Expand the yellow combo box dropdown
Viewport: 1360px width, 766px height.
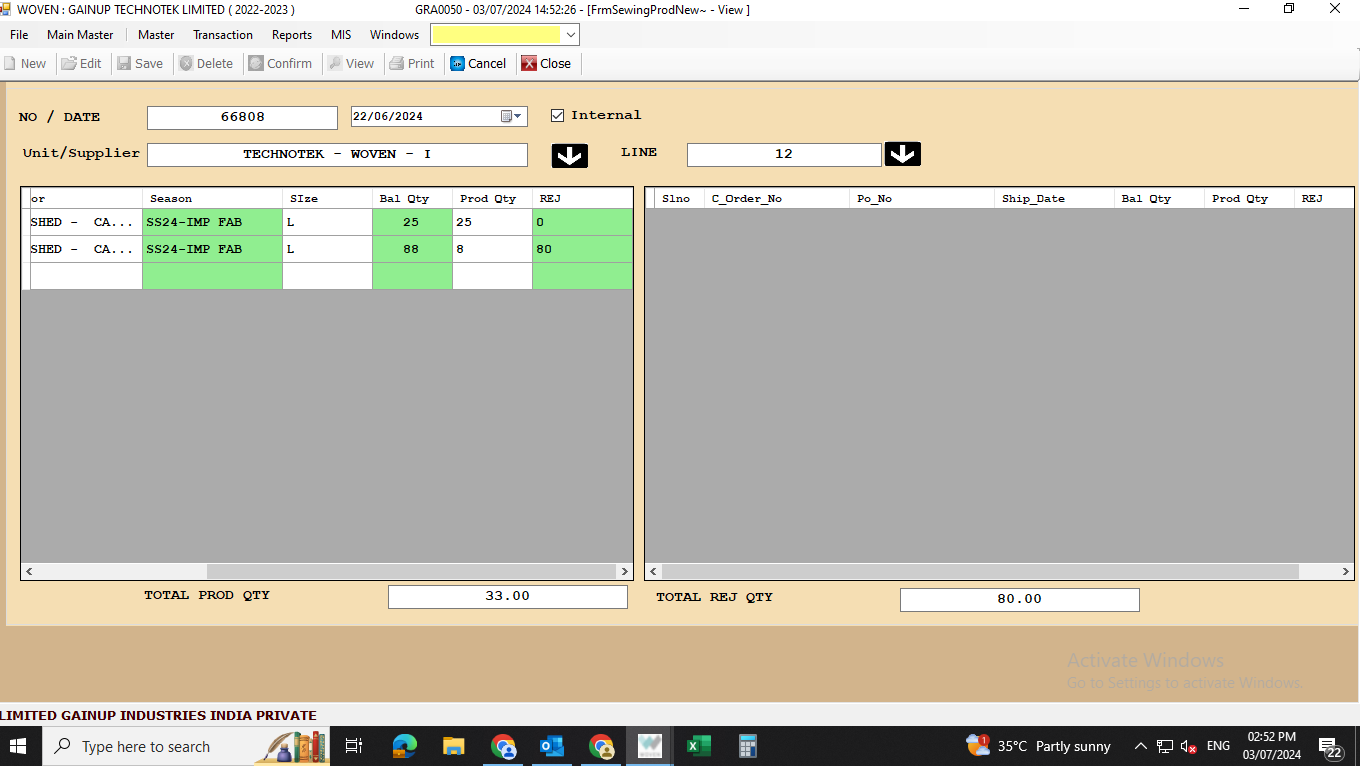click(570, 35)
